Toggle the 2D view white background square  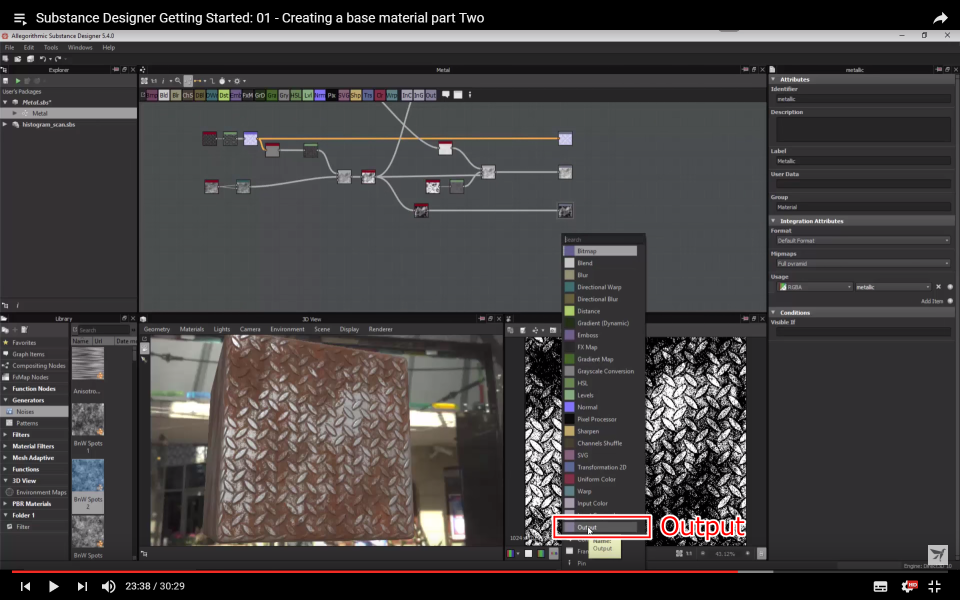click(528, 553)
